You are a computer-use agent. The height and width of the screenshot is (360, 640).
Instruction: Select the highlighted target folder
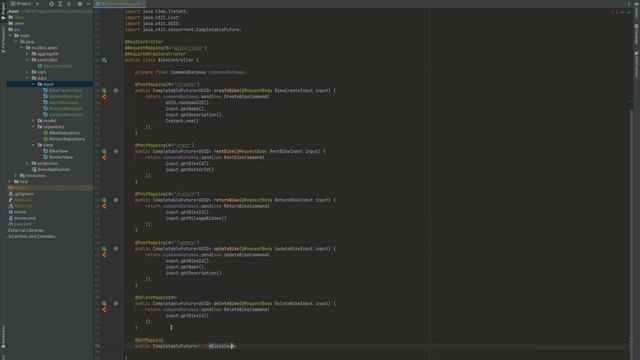coord(50,188)
